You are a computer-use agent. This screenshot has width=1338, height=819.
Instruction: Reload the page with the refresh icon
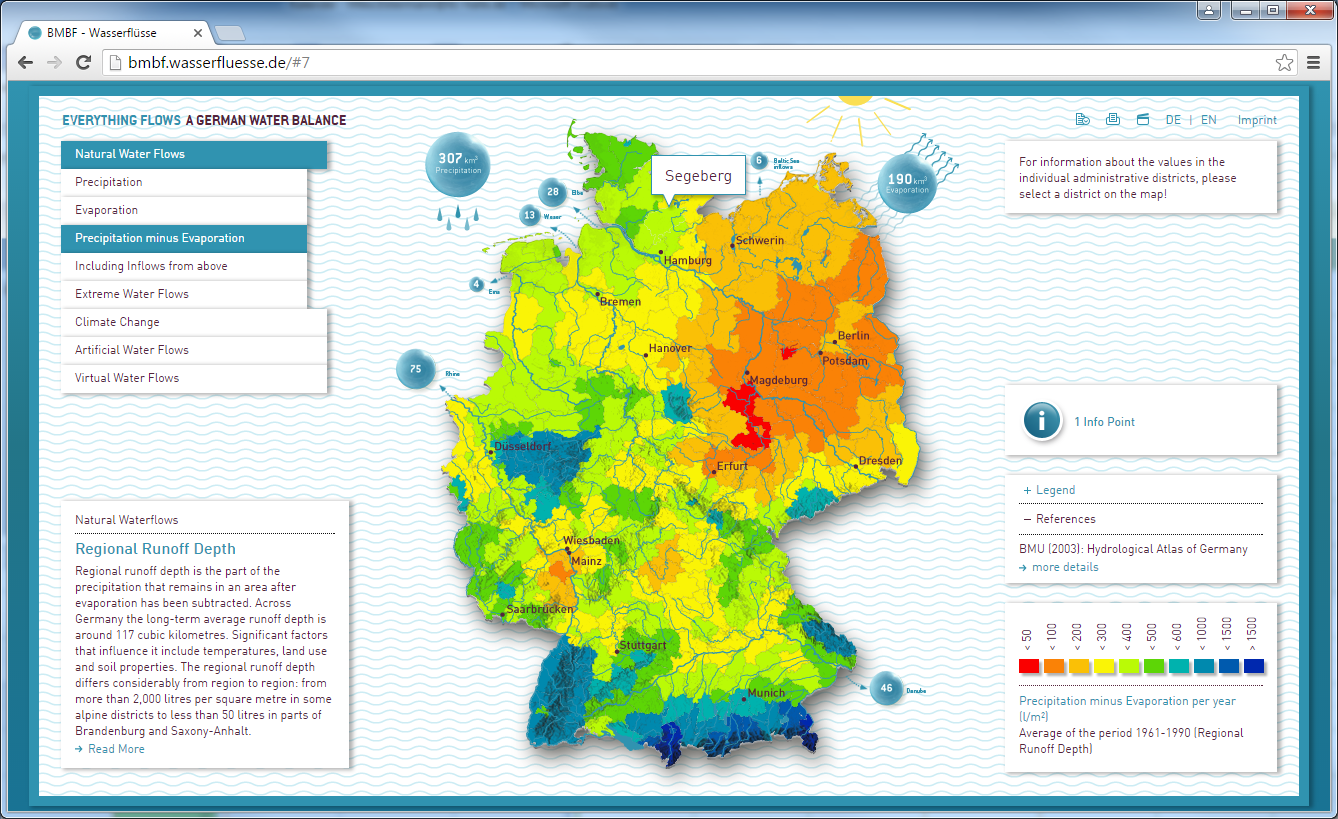[x=84, y=62]
